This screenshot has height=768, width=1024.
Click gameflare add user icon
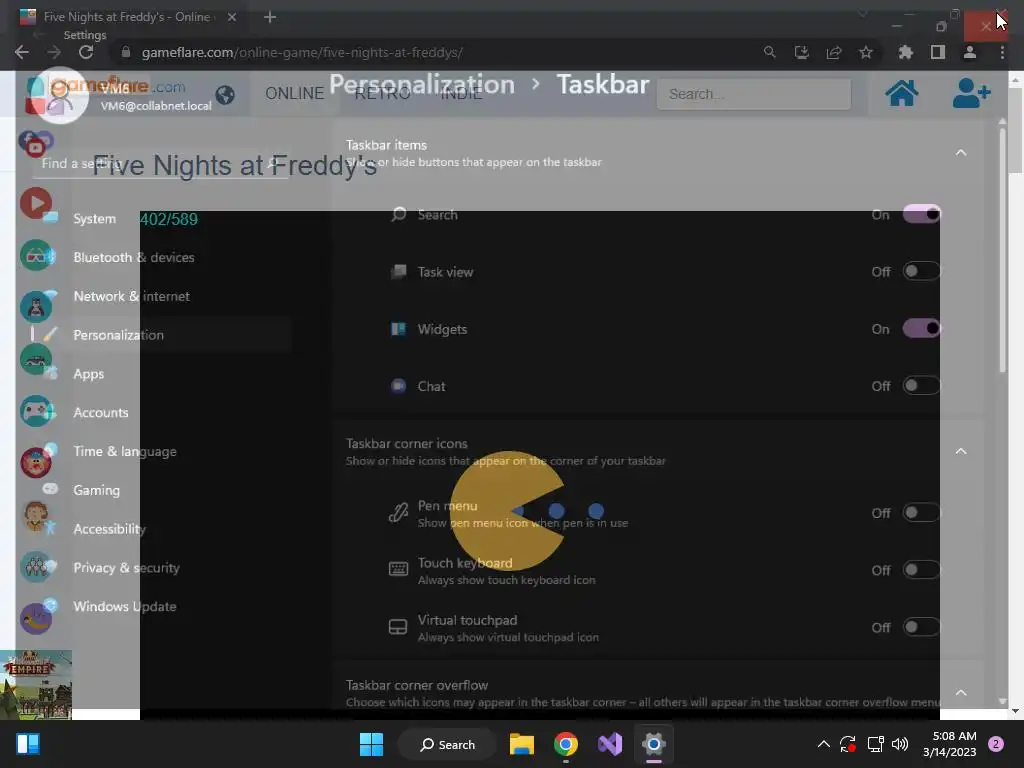click(x=971, y=93)
